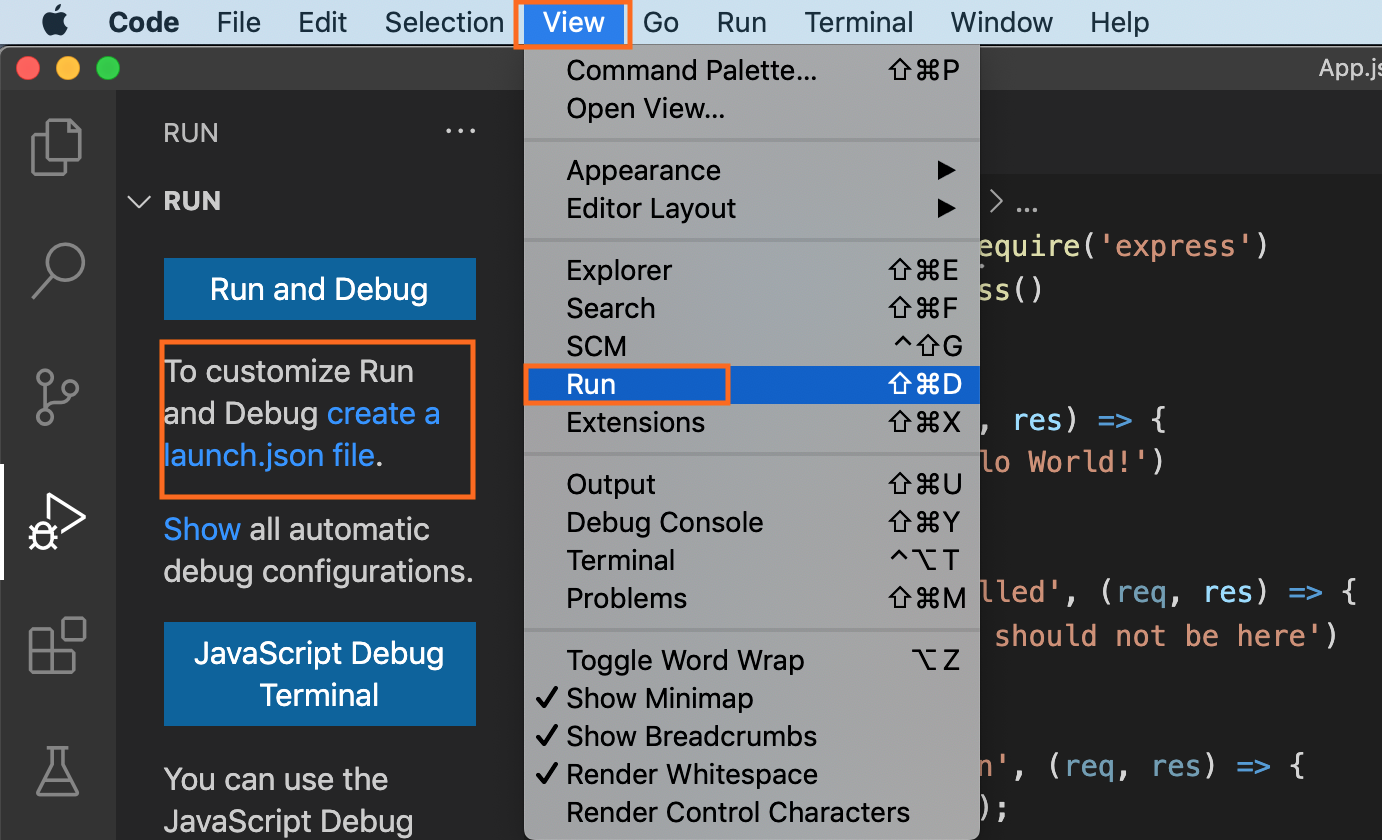Open the Apple menu

click(x=55, y=21)
